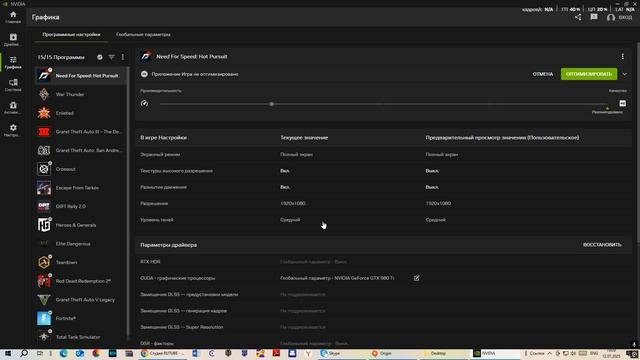
Task: Click the quality icon at slider's right end
Action: (622, 104)
